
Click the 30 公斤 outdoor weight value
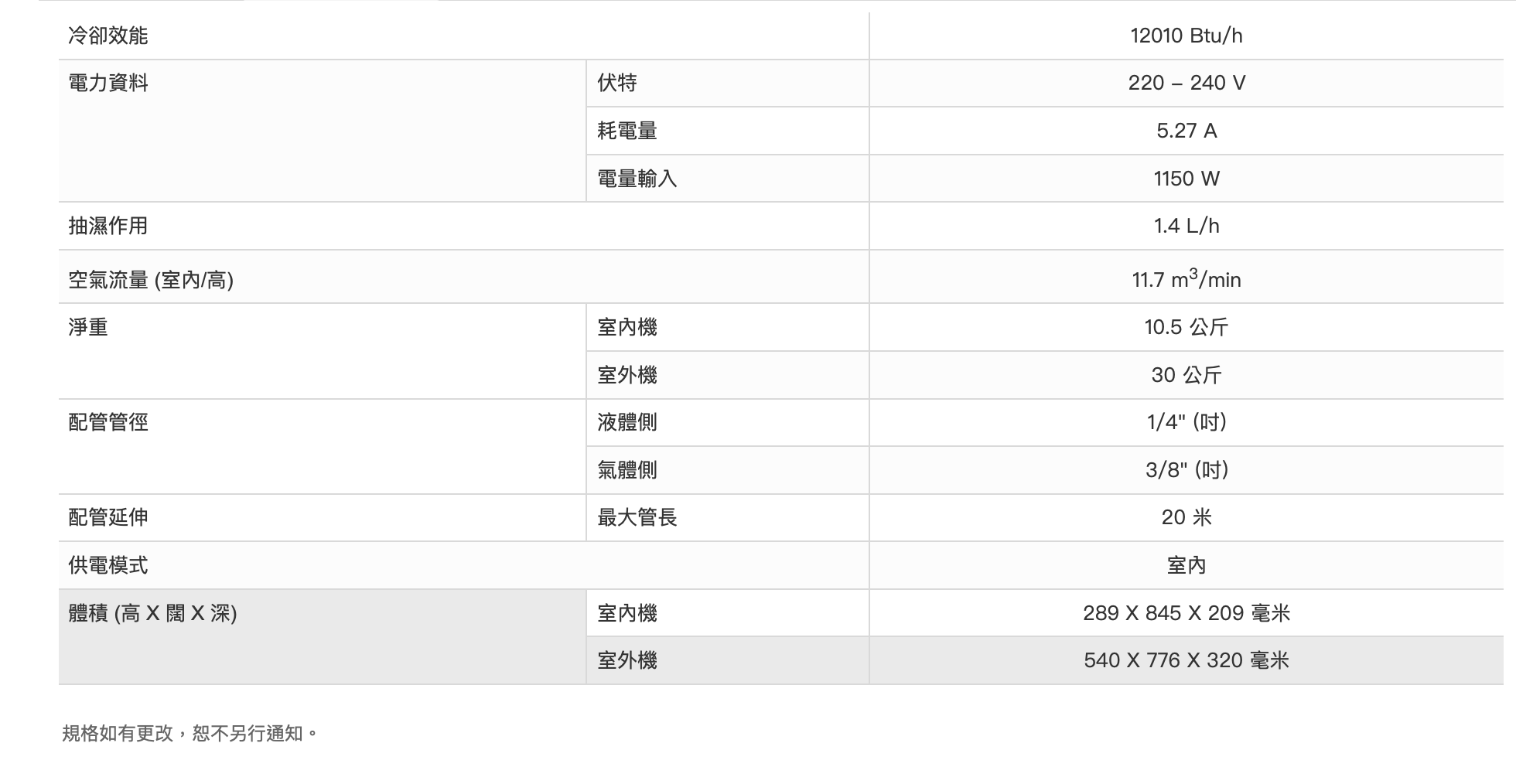[x=1186, y=375]
